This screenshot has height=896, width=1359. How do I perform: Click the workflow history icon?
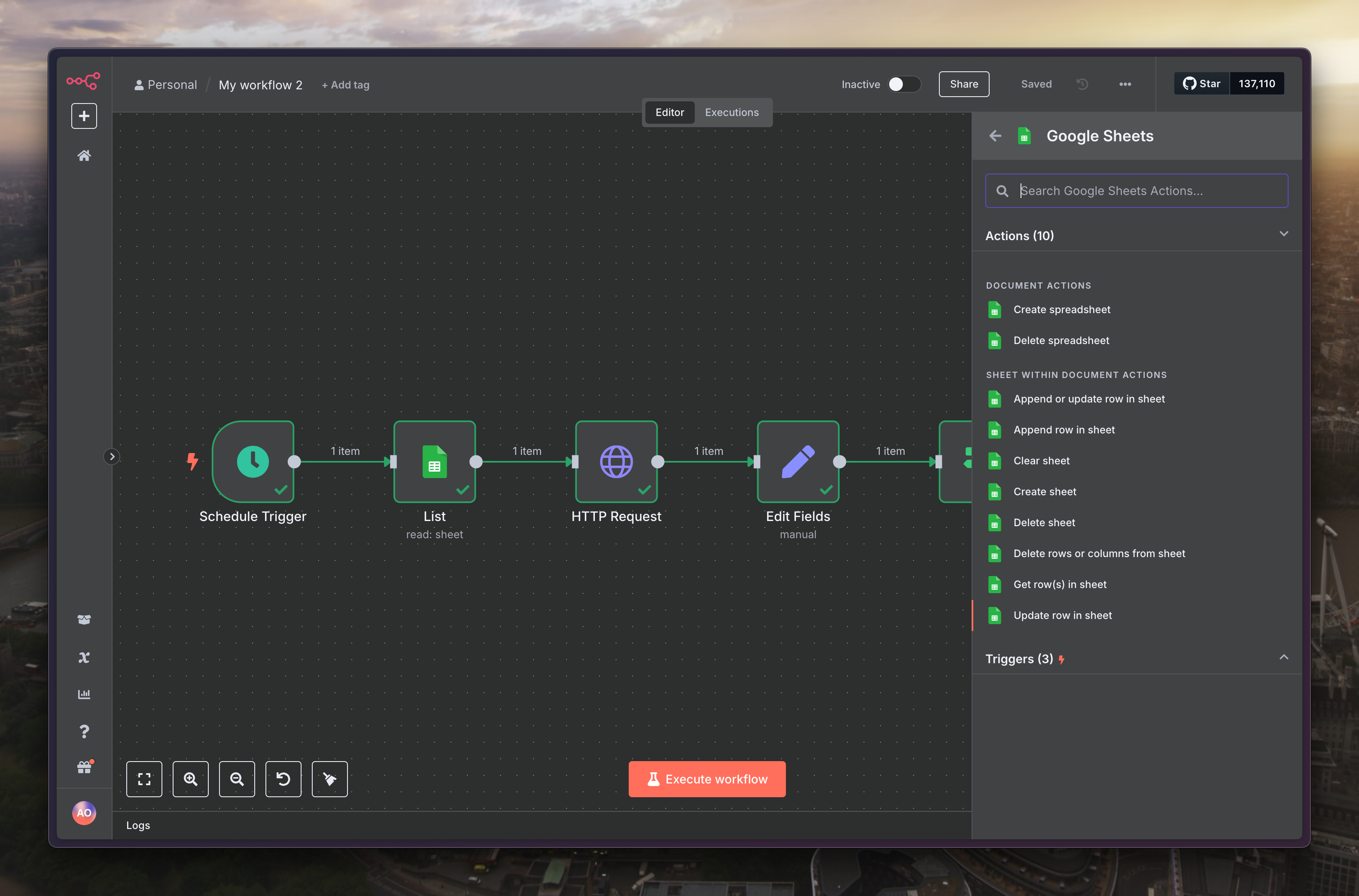[x=1082, y=84]
